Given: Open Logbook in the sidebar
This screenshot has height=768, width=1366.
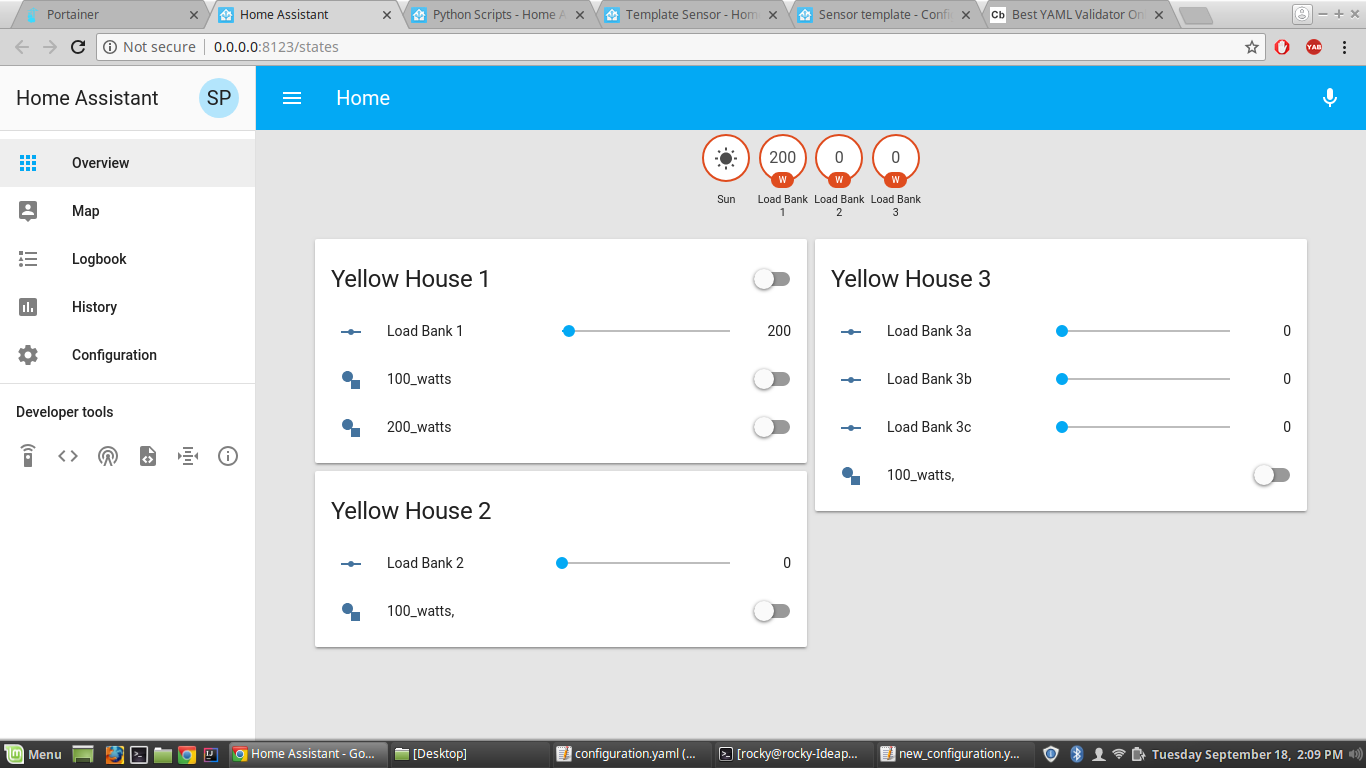Looking at the screenshot, I should pyautogui.click(x=127, y=259).
